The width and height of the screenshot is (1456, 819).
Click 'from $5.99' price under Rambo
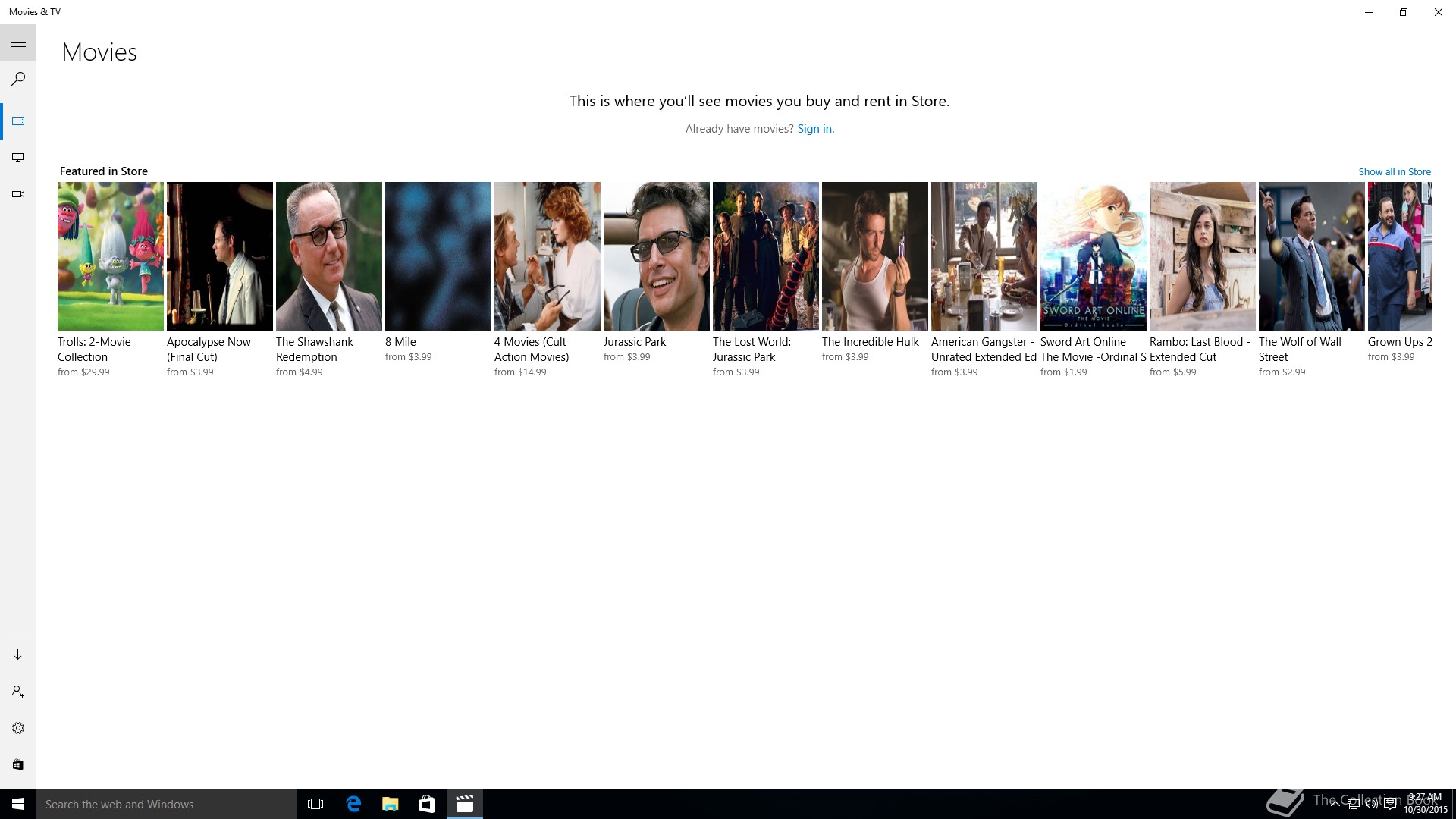tap(1173, 372)
